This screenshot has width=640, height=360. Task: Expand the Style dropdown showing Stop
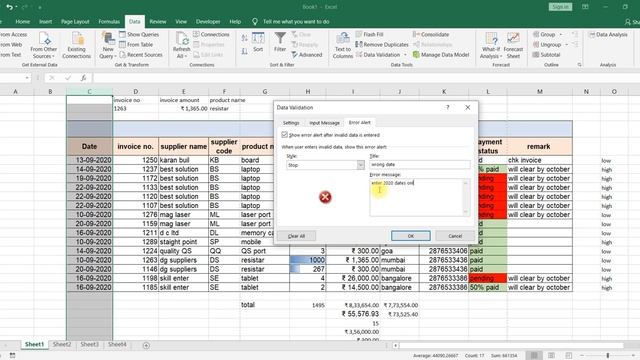(x=360, y=164)
